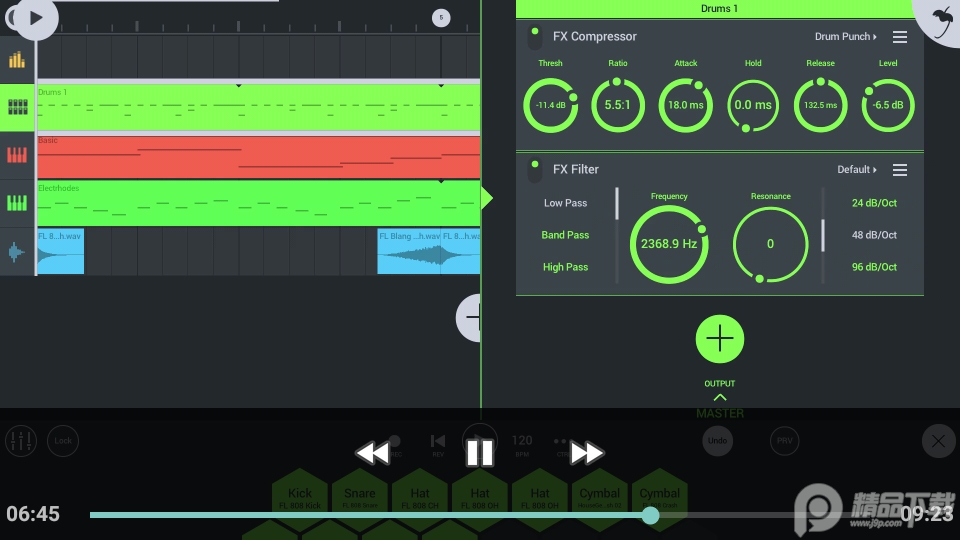Tap the Kick FL 808 Kick pad

[300, 497]
